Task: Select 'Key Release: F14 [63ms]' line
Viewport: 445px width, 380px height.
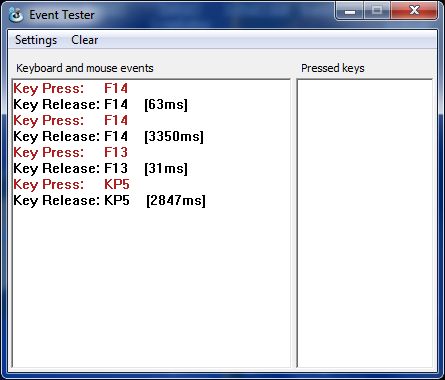Action: [x=101, y=104]
